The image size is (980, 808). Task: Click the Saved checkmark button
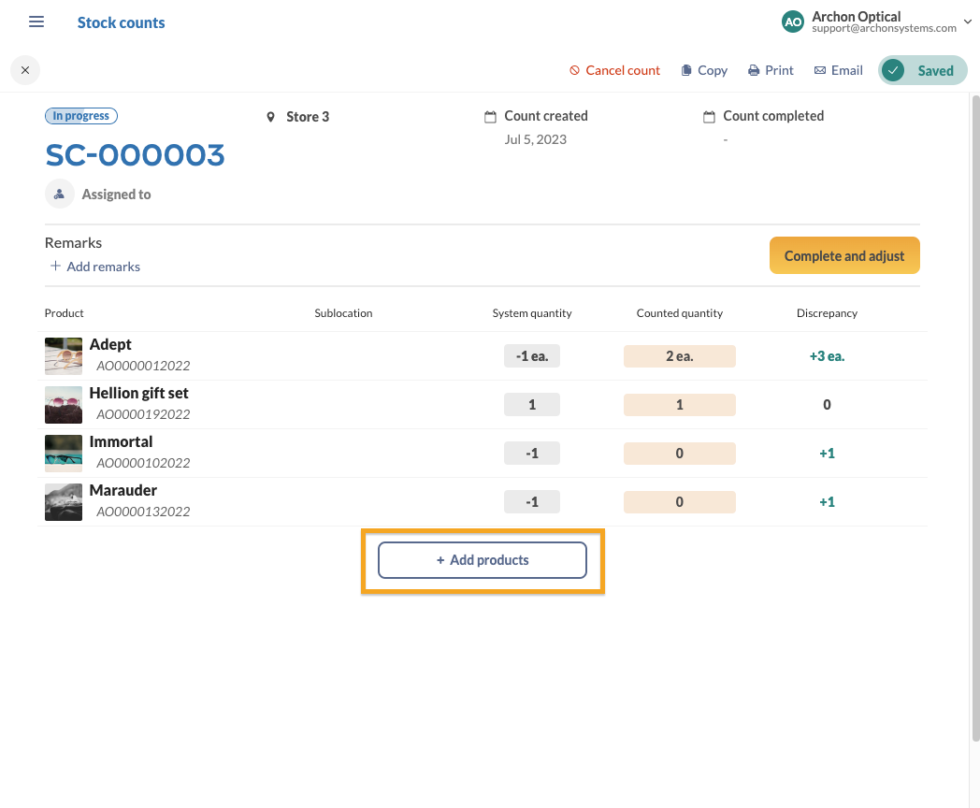(922, 71)
